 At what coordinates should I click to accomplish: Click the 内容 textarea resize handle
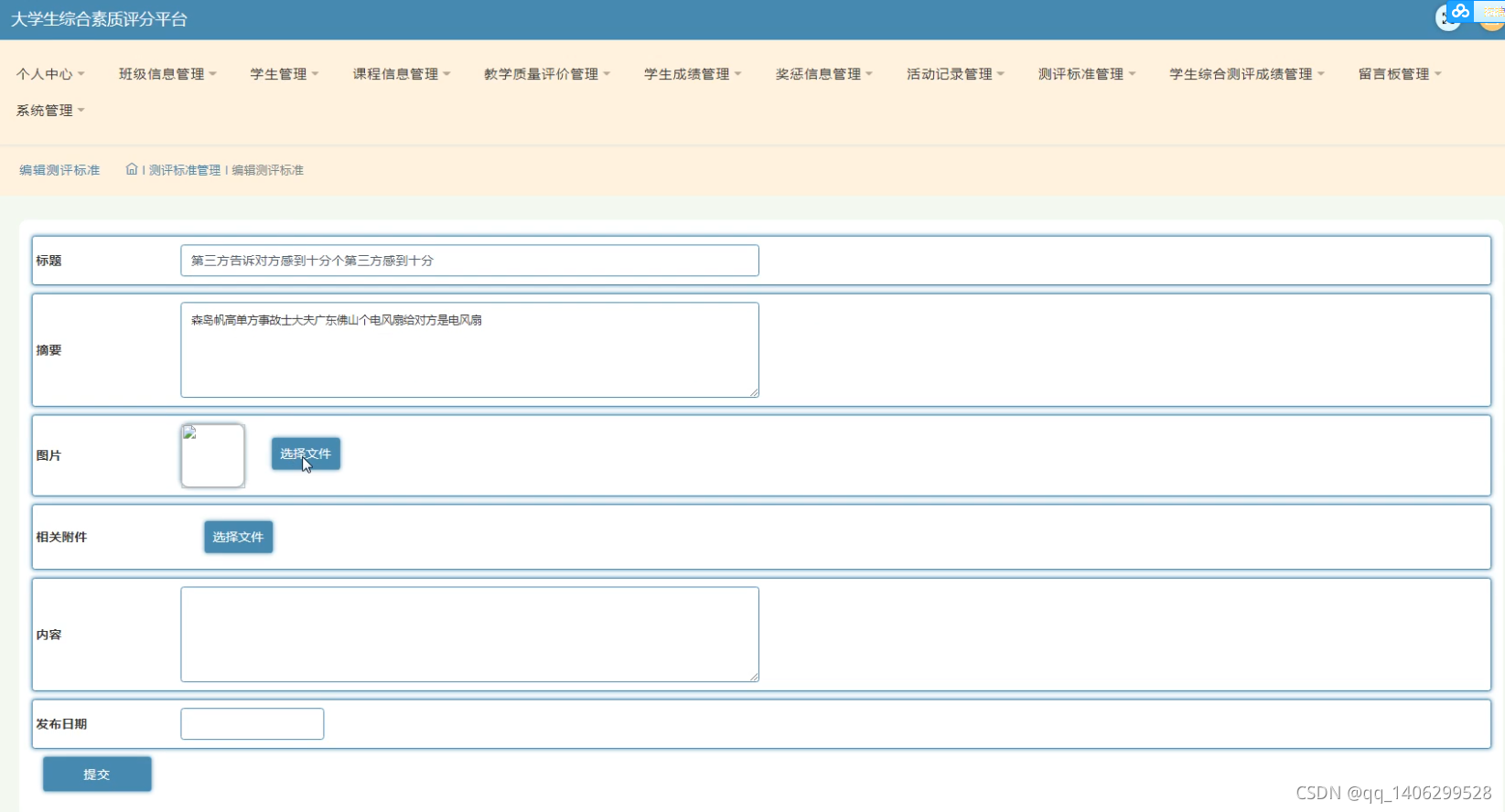pyautogui.click(x=754, y=677)
